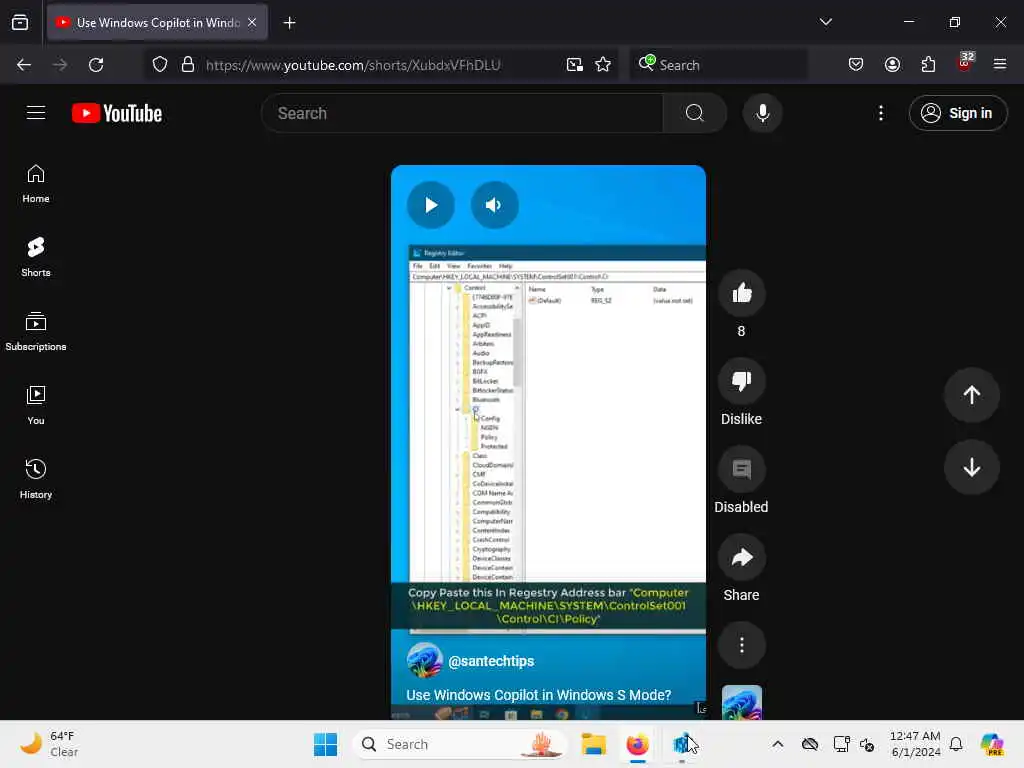
Task: Click the santechtips channel avatar
Action: coord(424,661)
